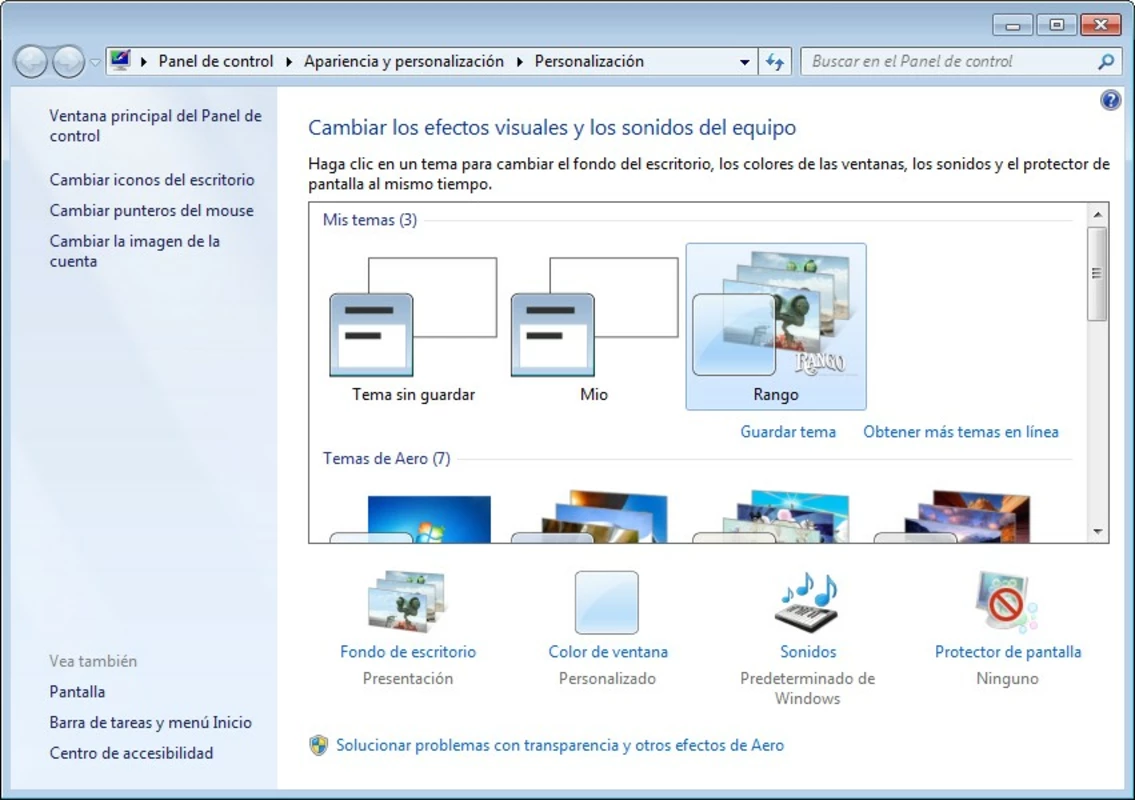Select the 'Rango' theme
The height and width of the screenshot is (800, 1135).
coord(776,327)
